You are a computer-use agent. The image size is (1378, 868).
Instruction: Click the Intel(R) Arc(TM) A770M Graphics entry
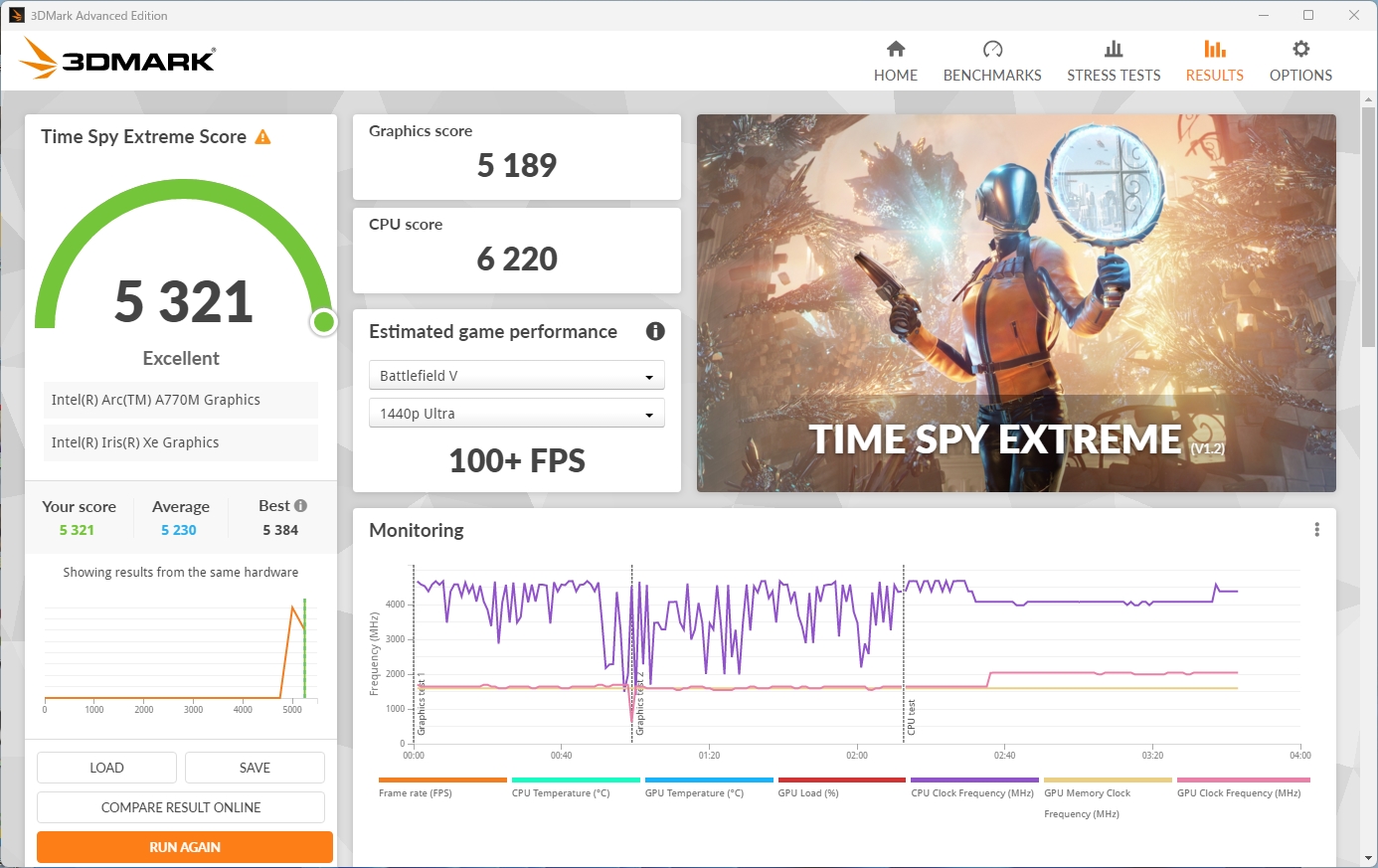coord(181,400)
